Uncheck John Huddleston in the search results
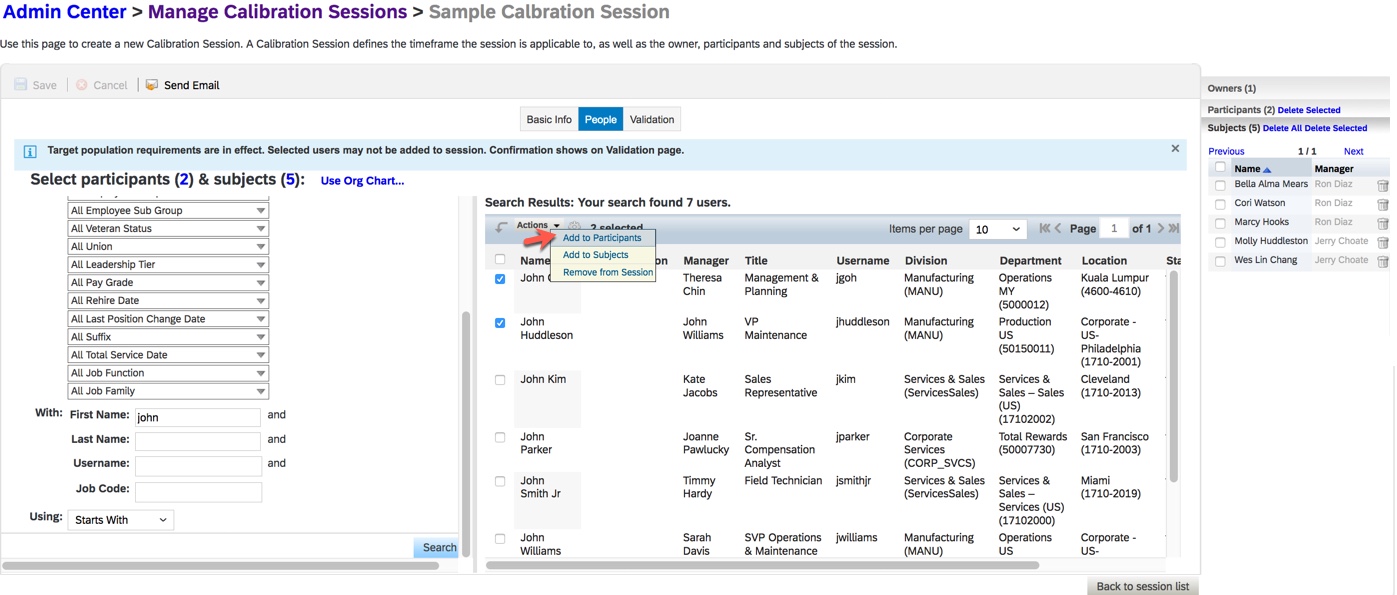This screenshot has height=595, width=1397. pyautogui.click(x=500, y=321)
